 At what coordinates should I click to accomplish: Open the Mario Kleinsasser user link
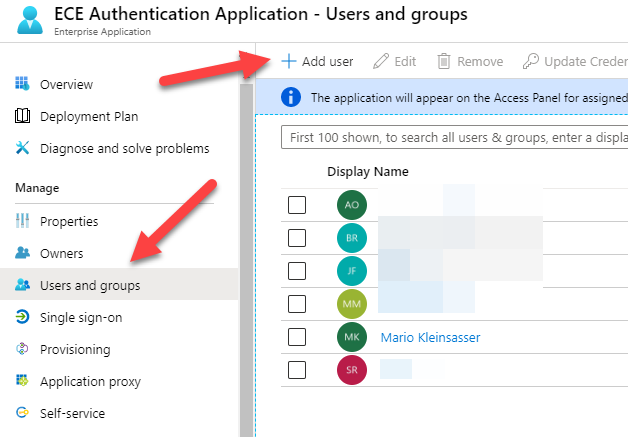point(430,337)
